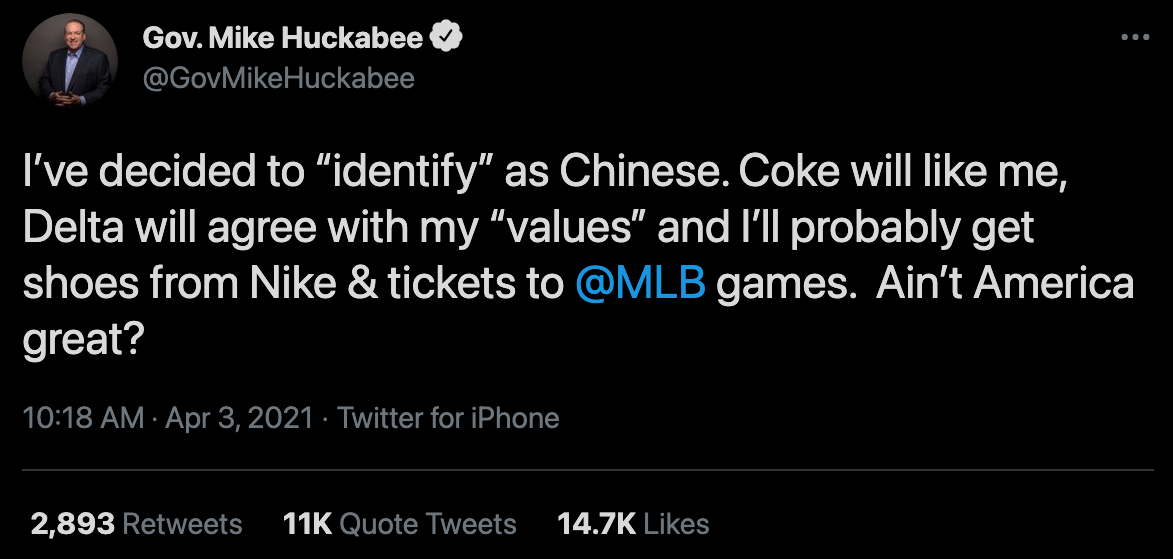This screenshot has height=559, width=1173.
Task: Click the 10:18 AM timestamp
Action: point(83,417)
